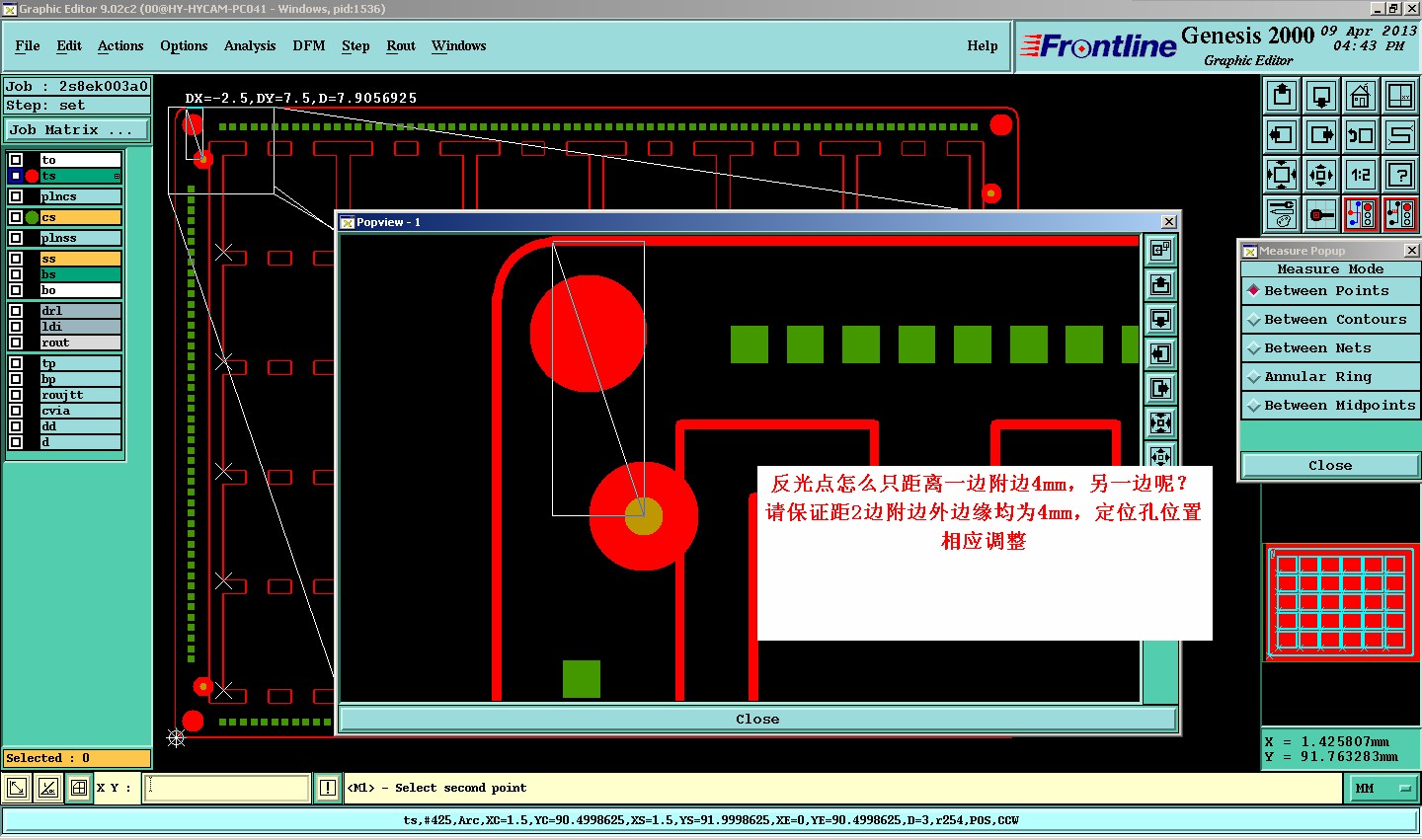Click the Popview pan left icon
Image resolution: width=1422 pixels, height=840 pixels.
coord(1160,353)
